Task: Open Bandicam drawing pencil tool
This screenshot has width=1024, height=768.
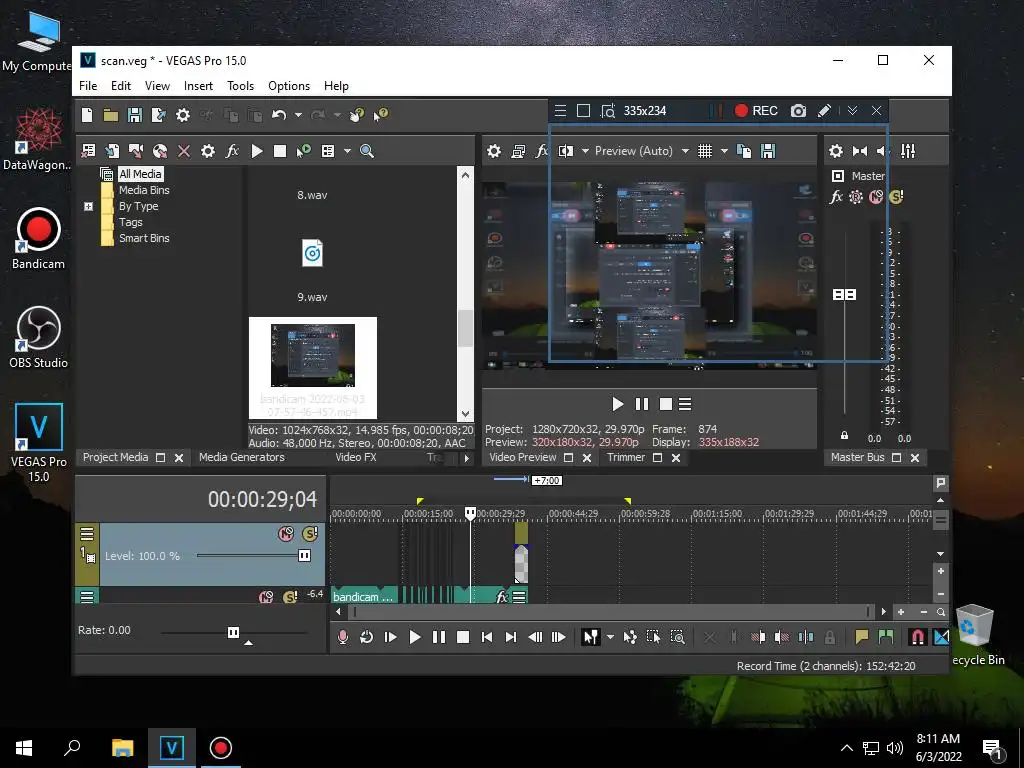Action: (824, 111)
